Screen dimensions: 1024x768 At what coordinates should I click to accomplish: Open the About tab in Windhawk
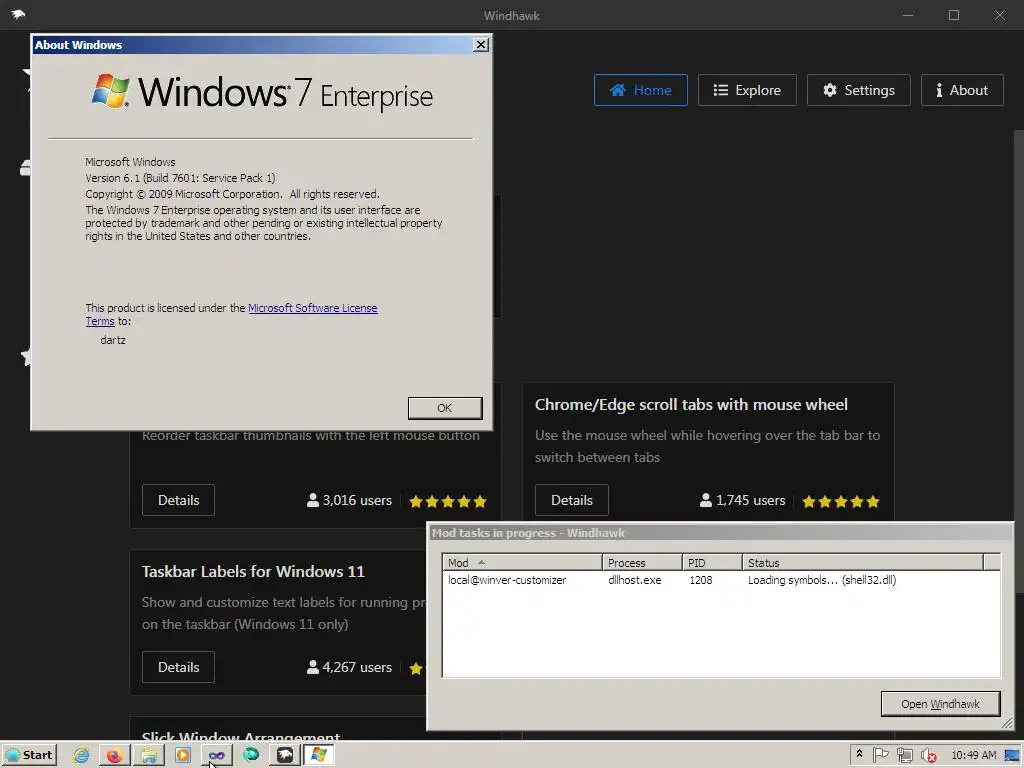[x=961, y=90]
